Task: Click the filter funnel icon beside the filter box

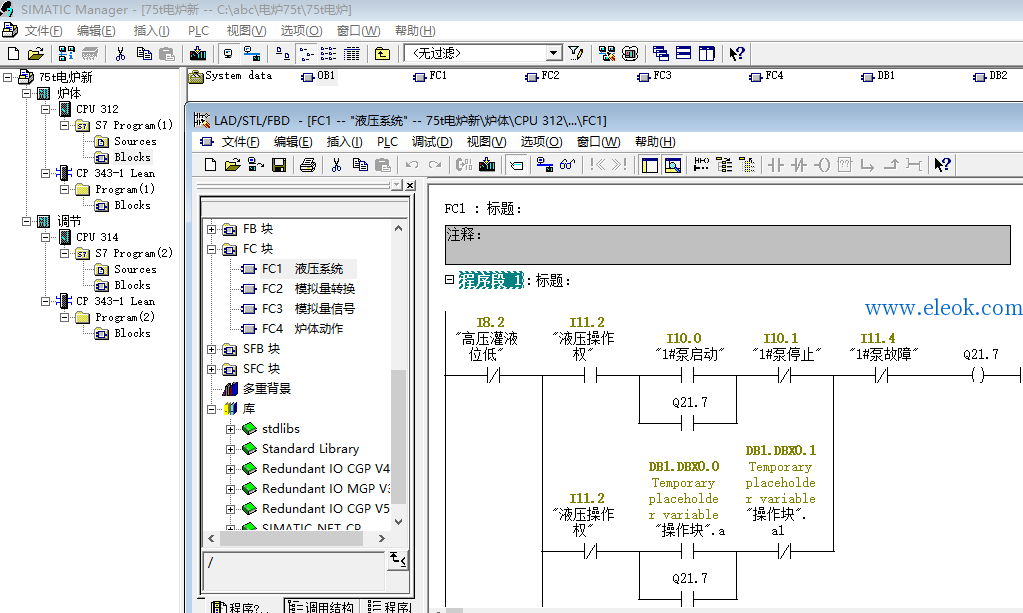Action: tap(575, 53)
